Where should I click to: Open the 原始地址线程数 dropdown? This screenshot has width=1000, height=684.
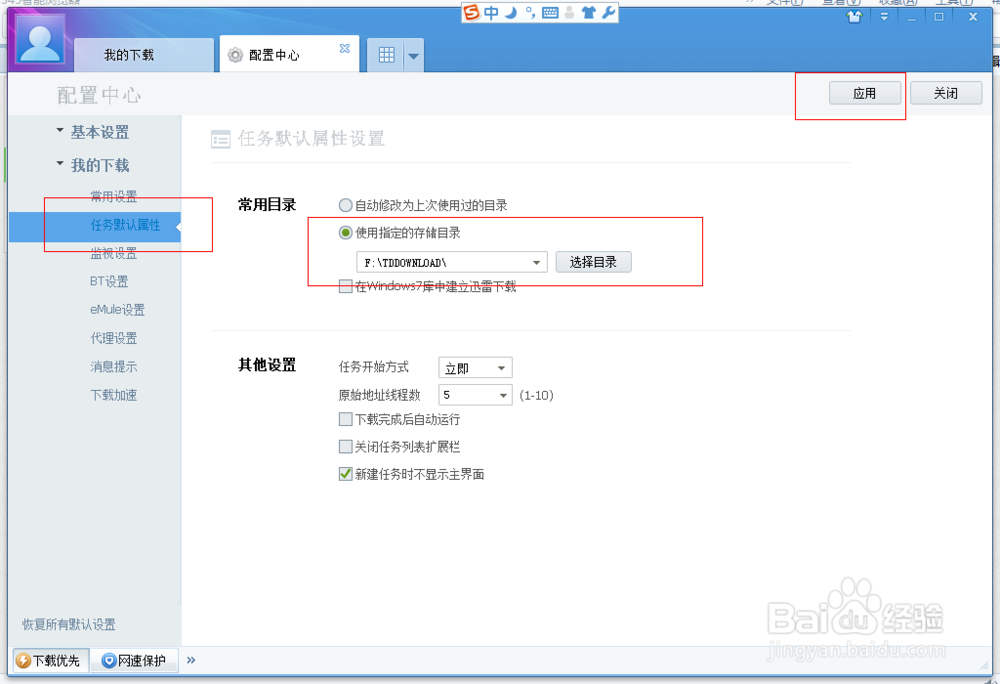pos(474,394)
